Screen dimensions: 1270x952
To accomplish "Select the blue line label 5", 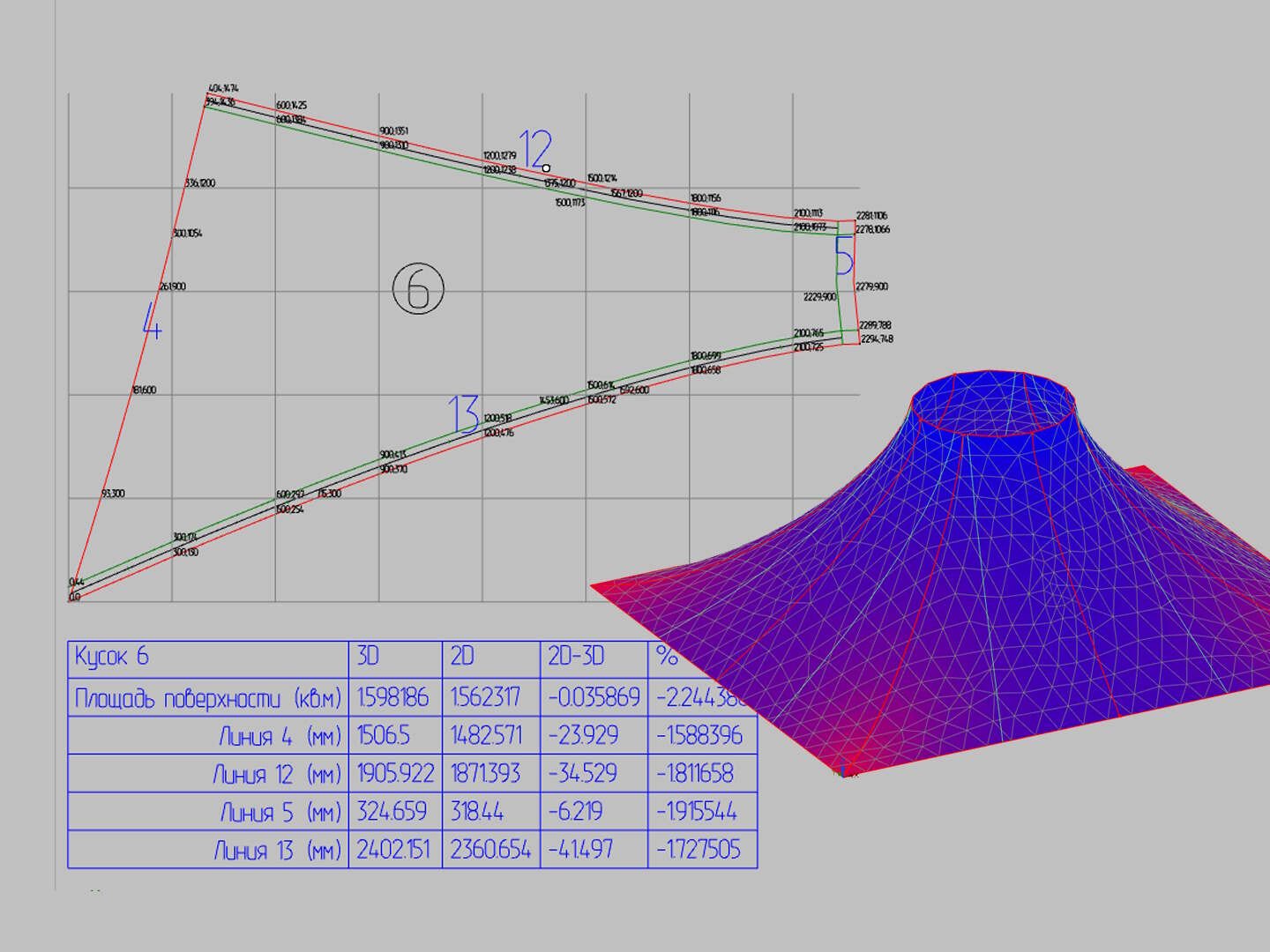I will (x=844, y=255).
